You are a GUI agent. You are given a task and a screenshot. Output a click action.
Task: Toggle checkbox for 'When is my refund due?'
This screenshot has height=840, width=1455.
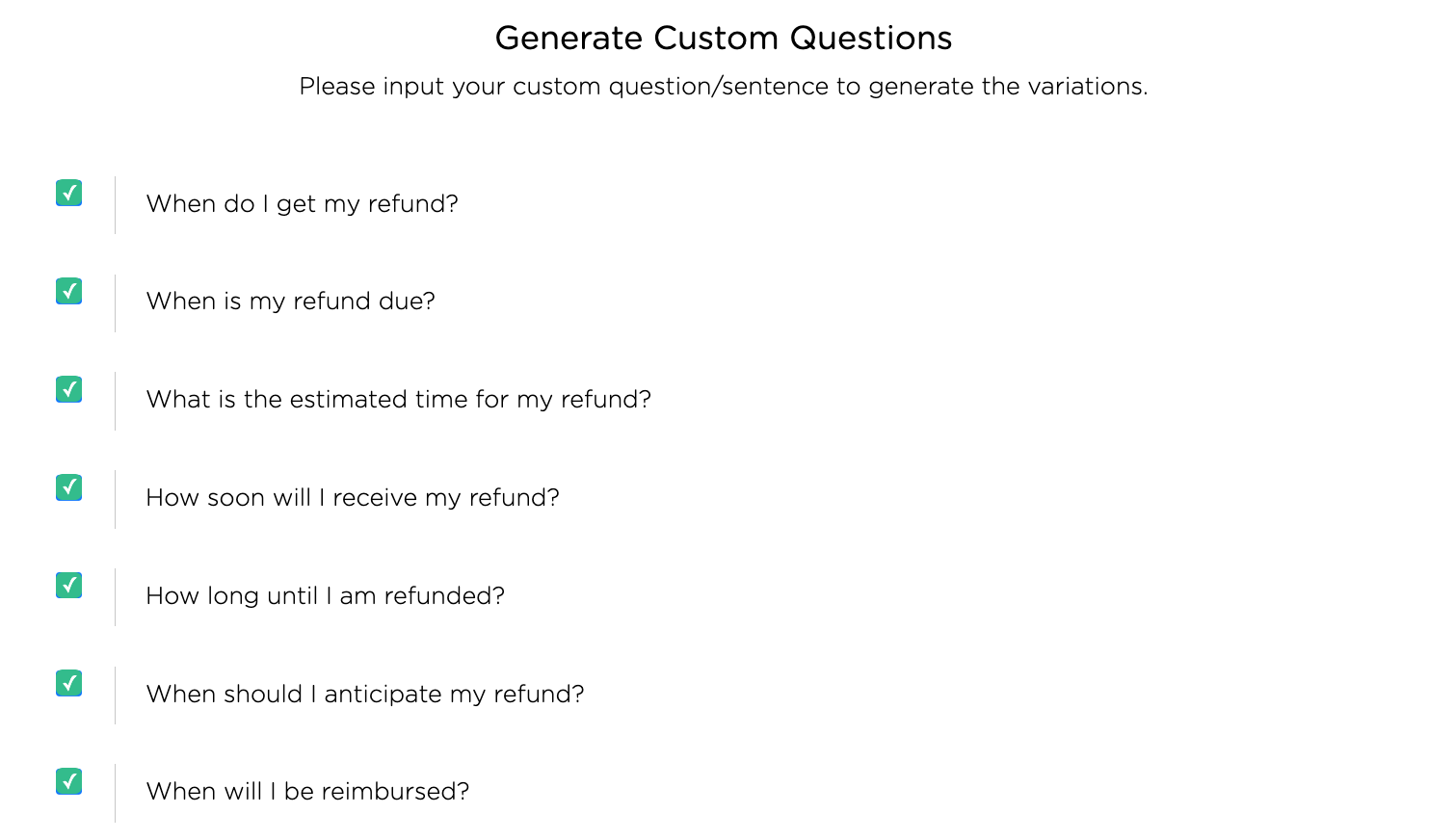pyautogui.click(x=68, y=291)
